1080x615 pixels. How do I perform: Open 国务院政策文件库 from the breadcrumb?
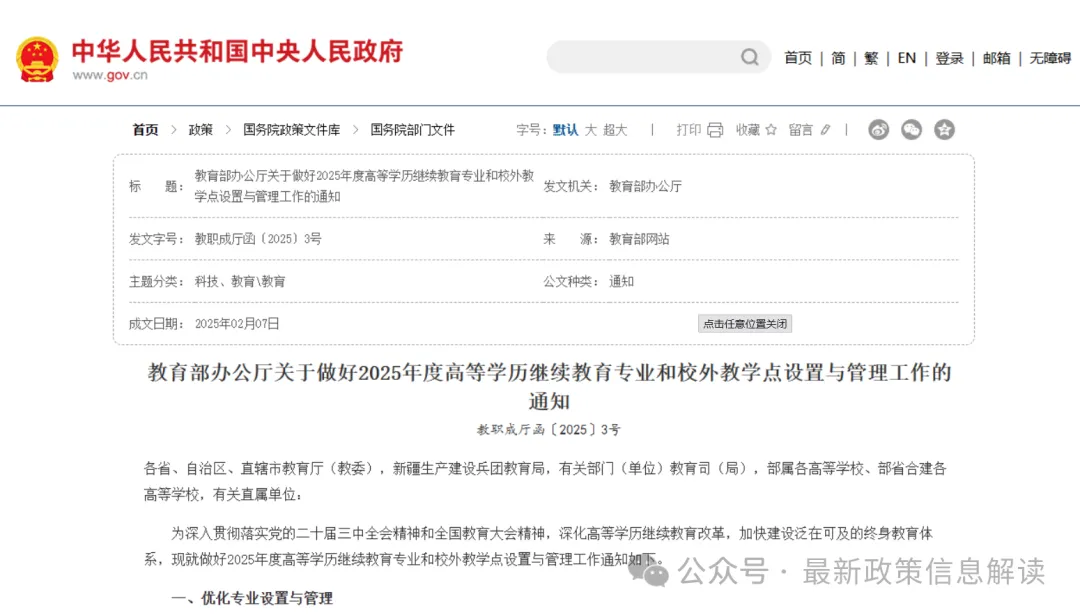(x=290, y=129)
